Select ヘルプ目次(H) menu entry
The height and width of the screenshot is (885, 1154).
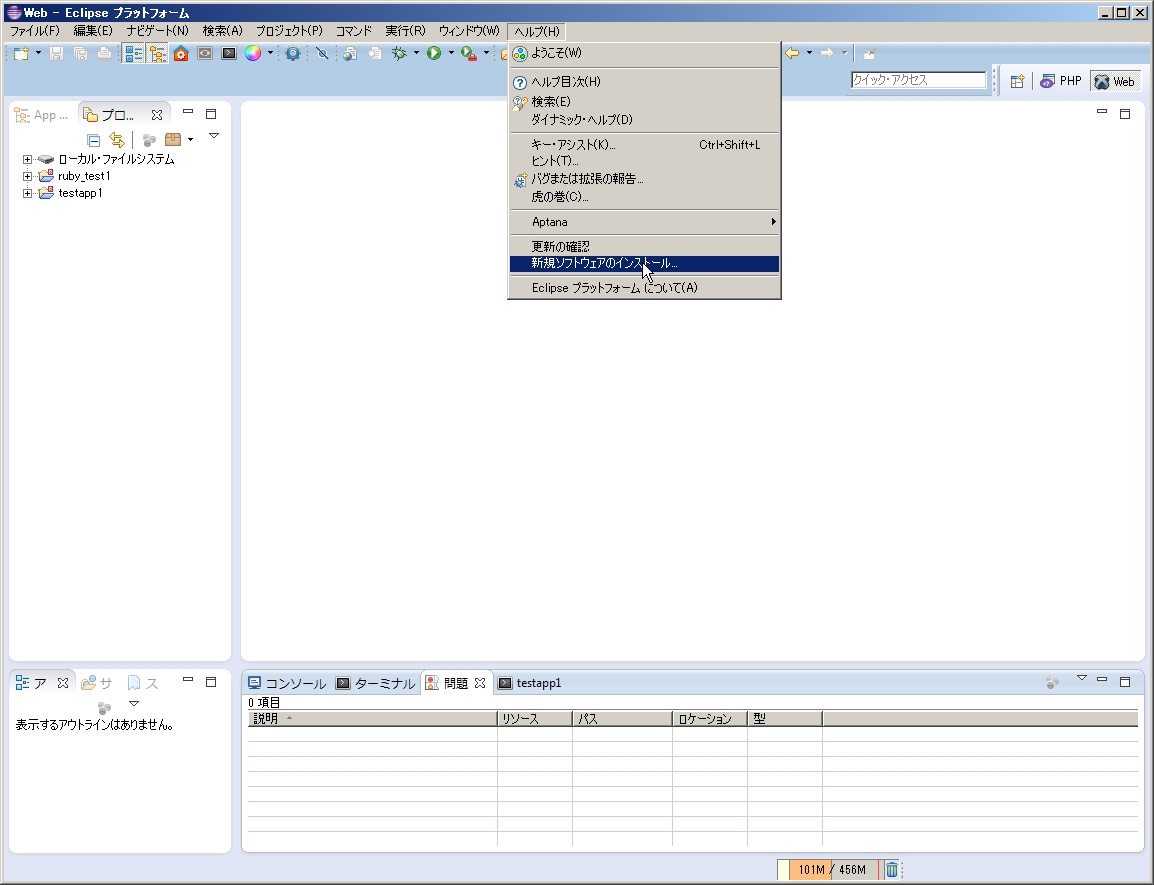(644, 82)
